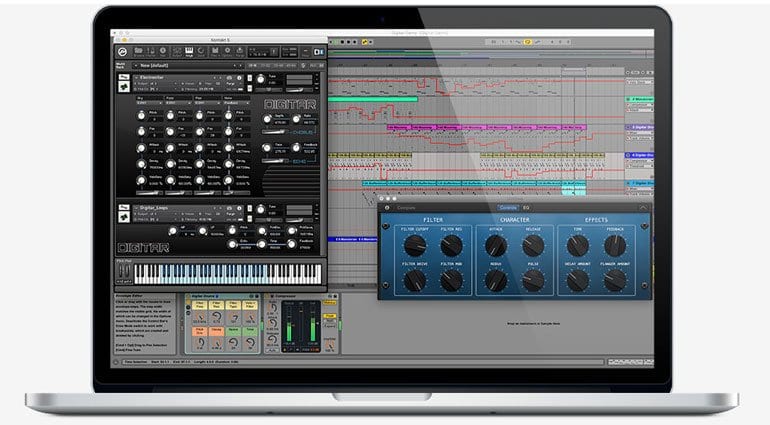770x425 pixels.
Task: Toggle the blue plugin window power icon
Action: pyautogui.click(x=386, y=208)
